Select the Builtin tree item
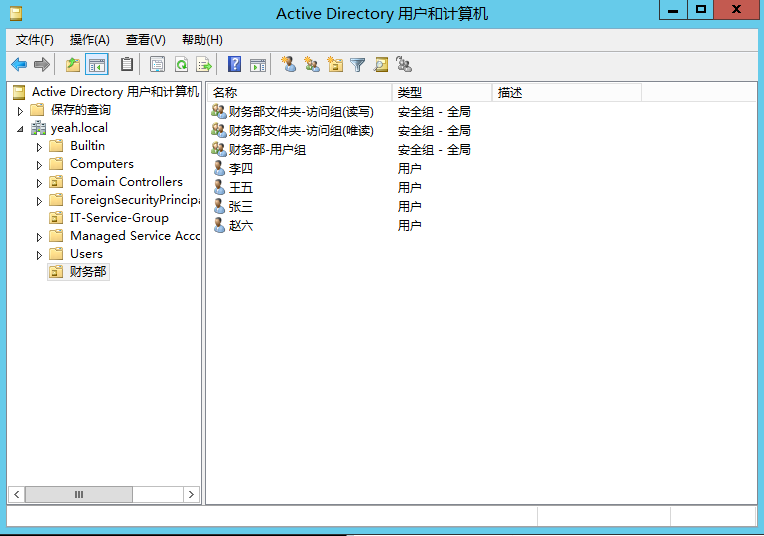Viewport: 764px width, 536px height. [87, 146]
